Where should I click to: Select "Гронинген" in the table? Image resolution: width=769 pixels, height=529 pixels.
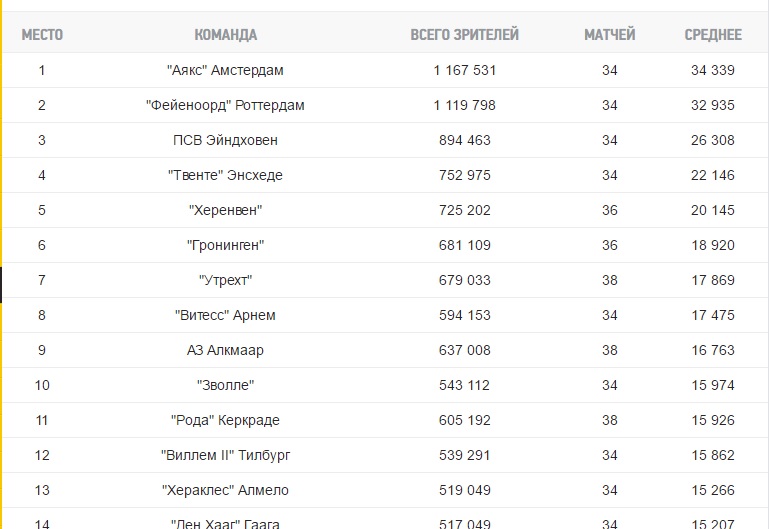(225, 245)
